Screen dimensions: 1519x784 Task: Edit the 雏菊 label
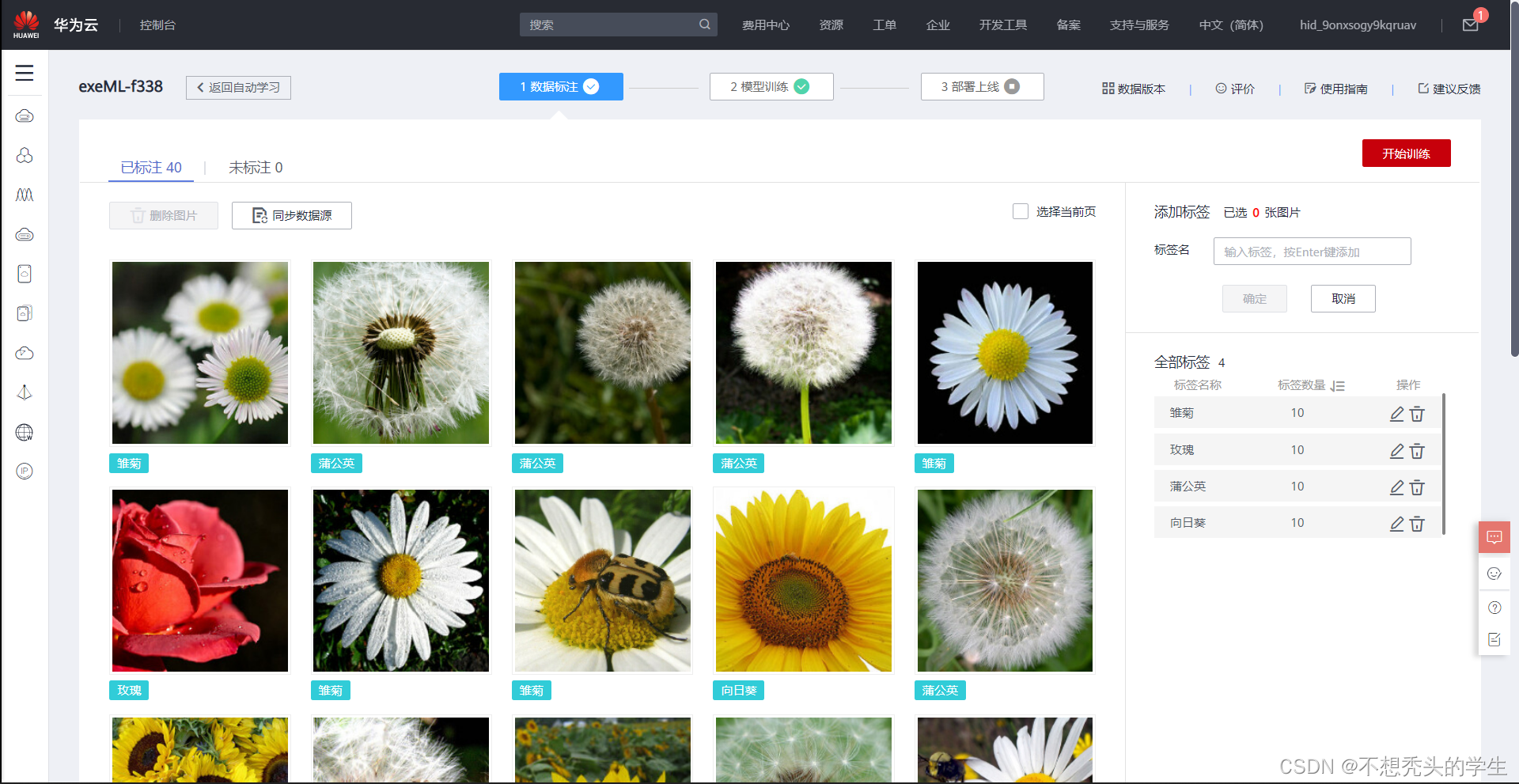(x=1397, y=413)
